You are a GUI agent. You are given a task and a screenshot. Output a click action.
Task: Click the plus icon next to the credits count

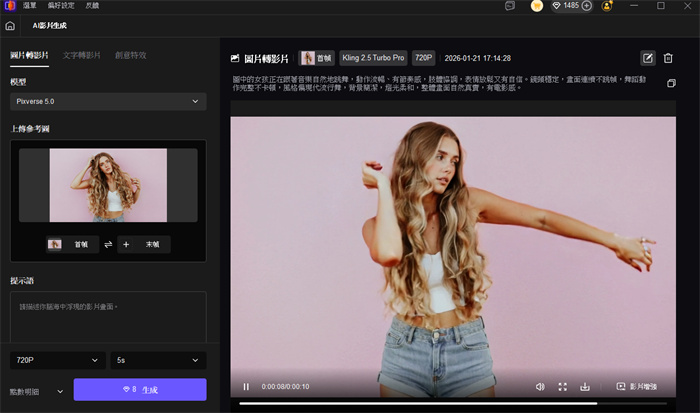pyautogui.click(x=586, y=6)
